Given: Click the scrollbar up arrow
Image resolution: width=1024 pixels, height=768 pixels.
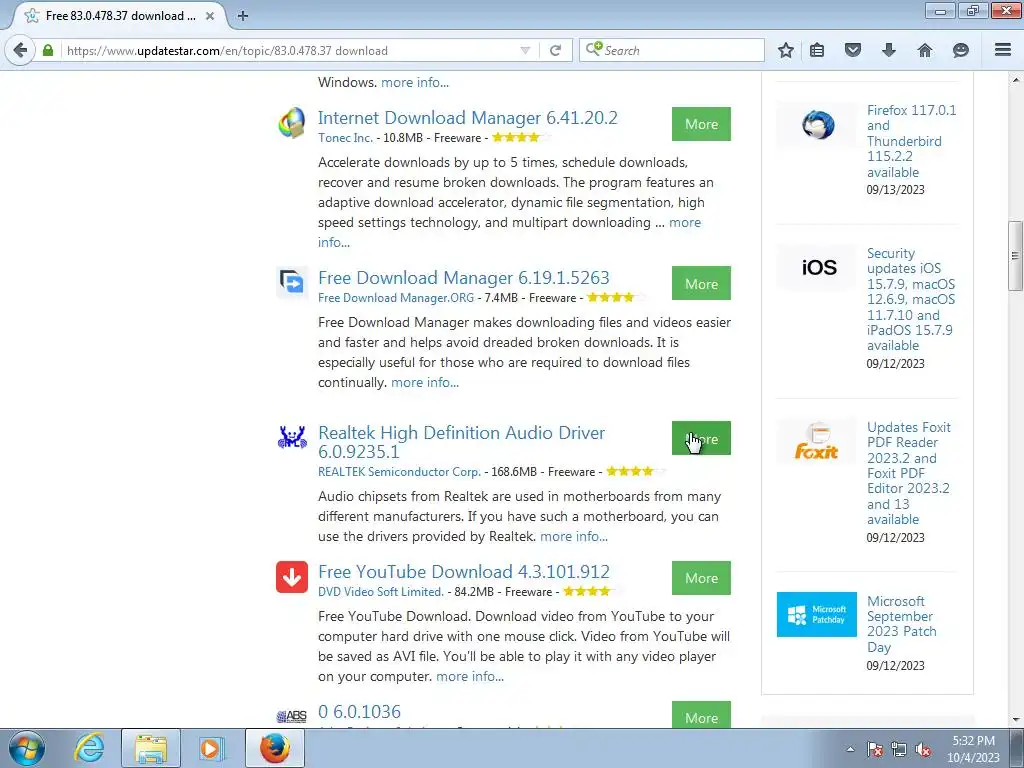Looking at the screenshot, I should point(1015,80).
